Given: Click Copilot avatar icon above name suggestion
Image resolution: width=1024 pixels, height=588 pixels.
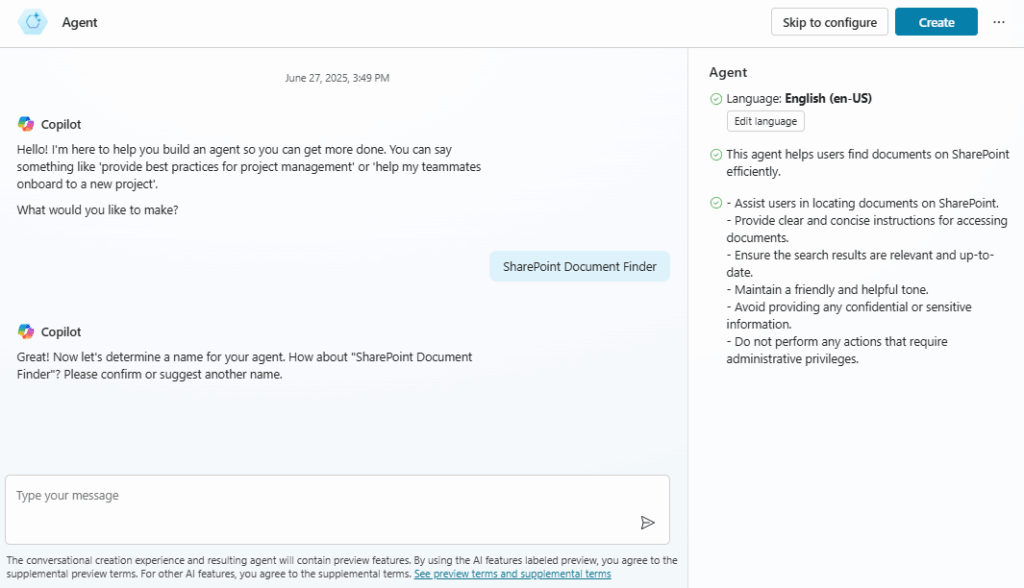Looking at the screenshot, I should (x=26, y=332).
